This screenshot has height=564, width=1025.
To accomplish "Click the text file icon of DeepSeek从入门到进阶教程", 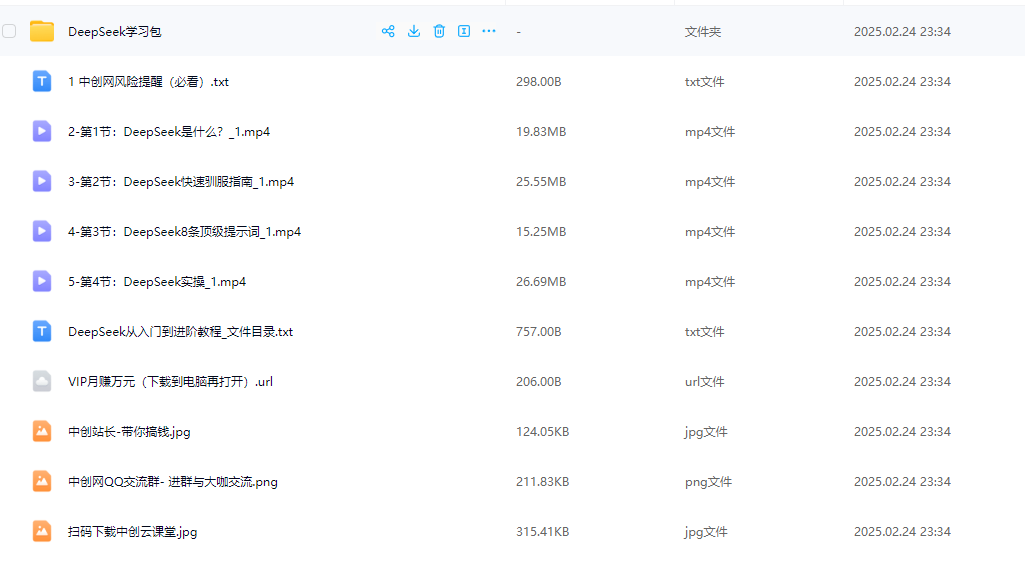I will [x=42, y=331].
